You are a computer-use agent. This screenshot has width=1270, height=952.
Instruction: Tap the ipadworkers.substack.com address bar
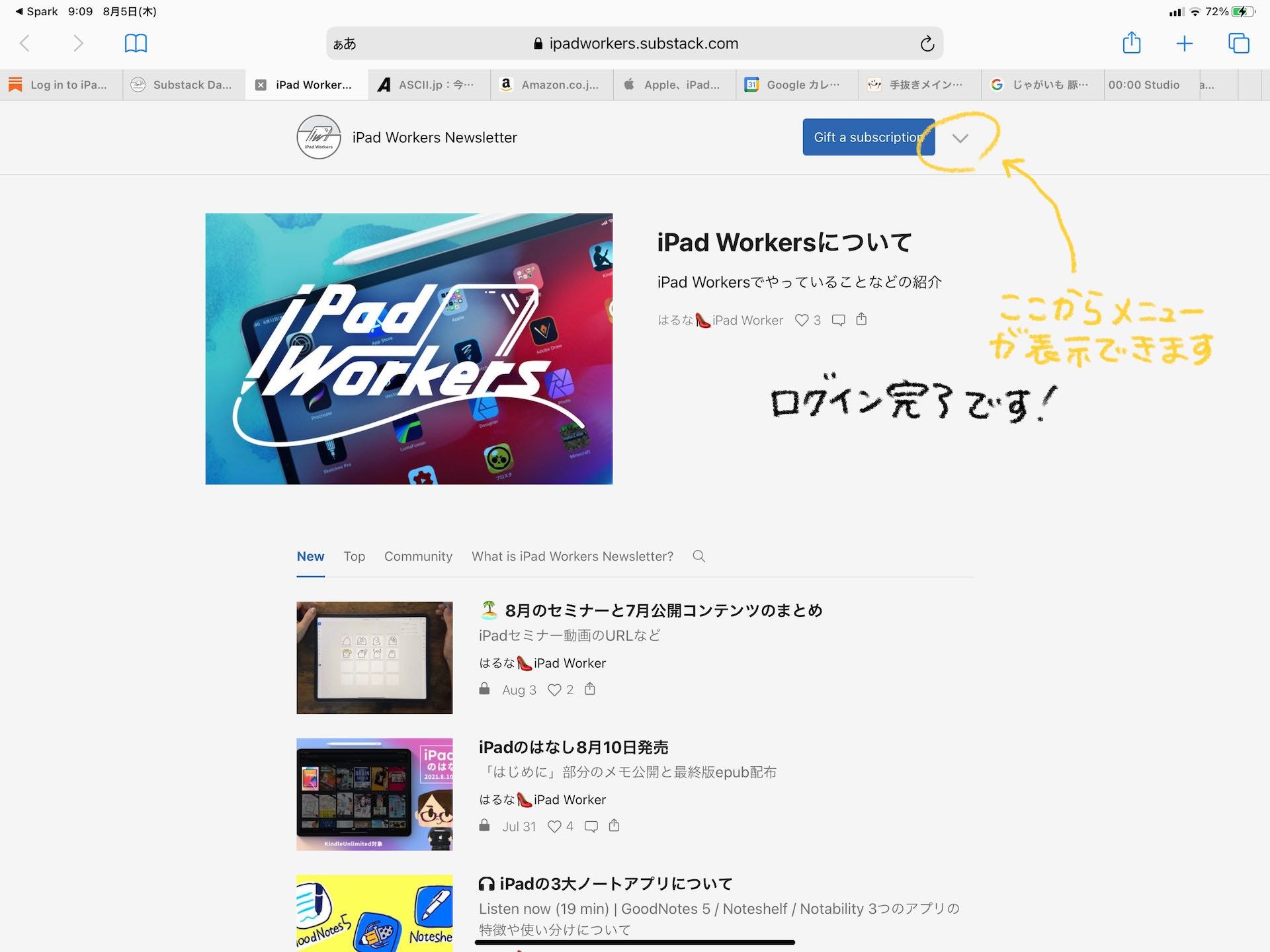(635, 44)
